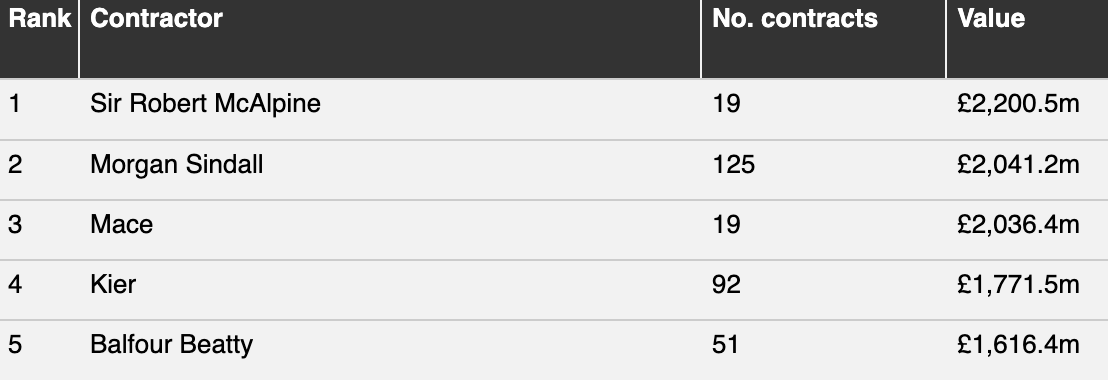Click the 92 contracts cell for Kier
The image size is (1108, 380).
(726, 285)
